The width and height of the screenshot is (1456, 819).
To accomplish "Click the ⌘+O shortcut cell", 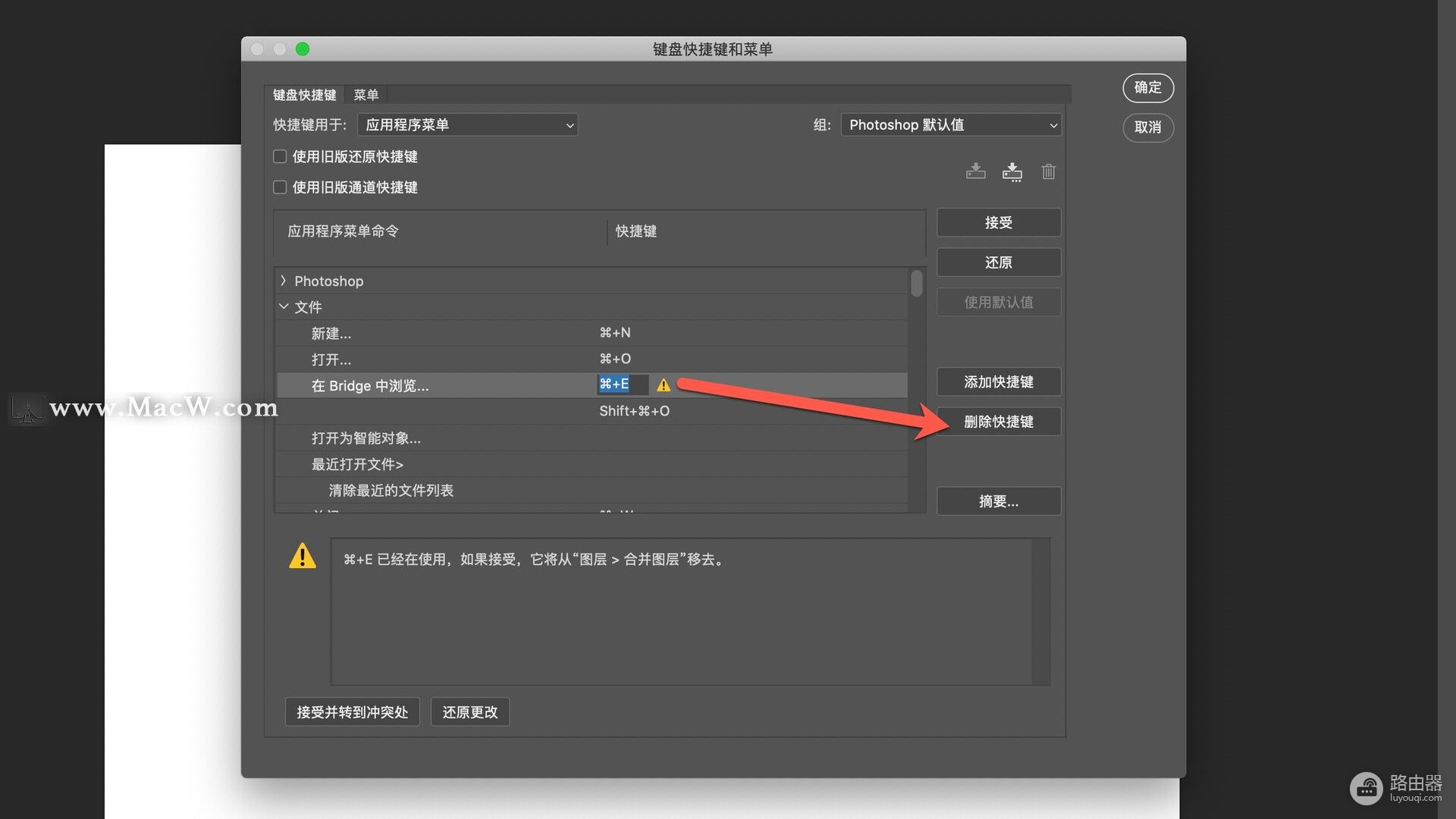I will tap(615, 359).
